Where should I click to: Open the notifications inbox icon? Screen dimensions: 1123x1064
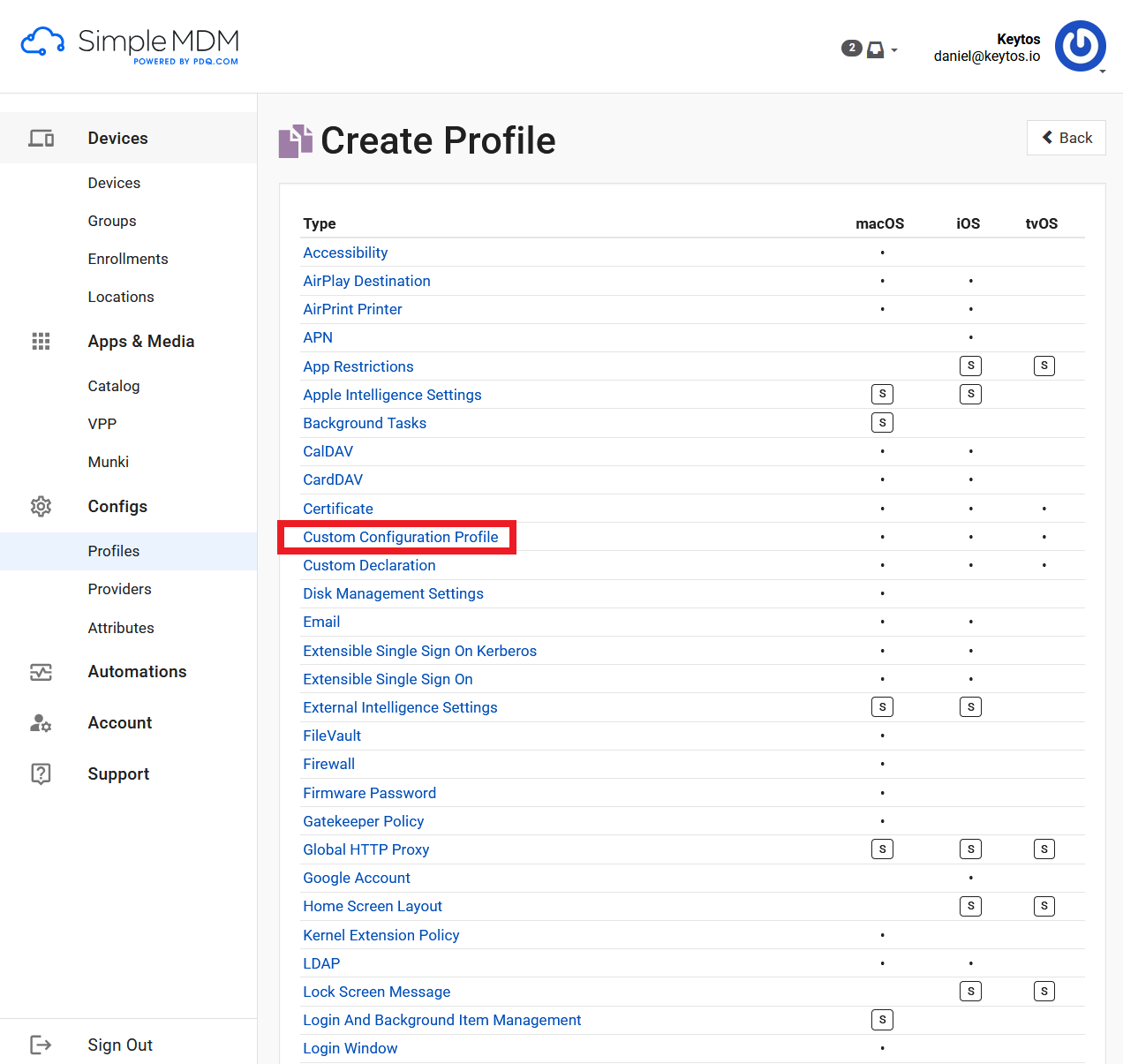875,49
